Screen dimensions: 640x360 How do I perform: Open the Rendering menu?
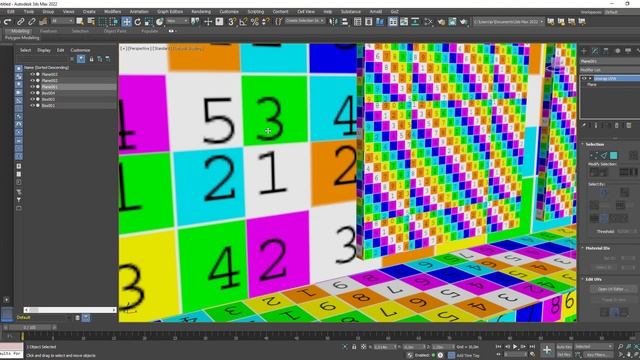(x=201, y=12)
